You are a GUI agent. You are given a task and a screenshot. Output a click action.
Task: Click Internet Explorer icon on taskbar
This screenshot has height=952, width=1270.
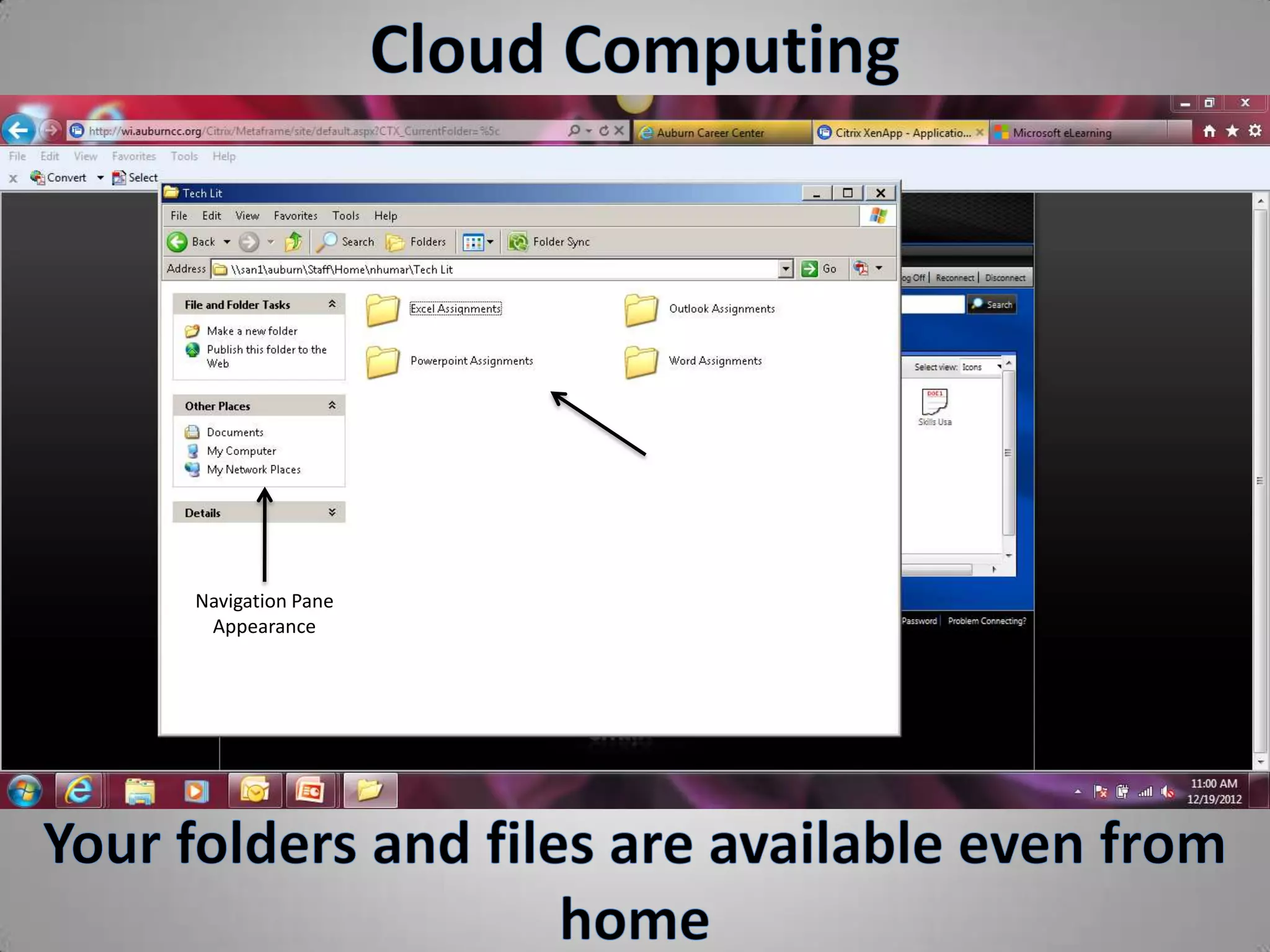tap(79, 790)
